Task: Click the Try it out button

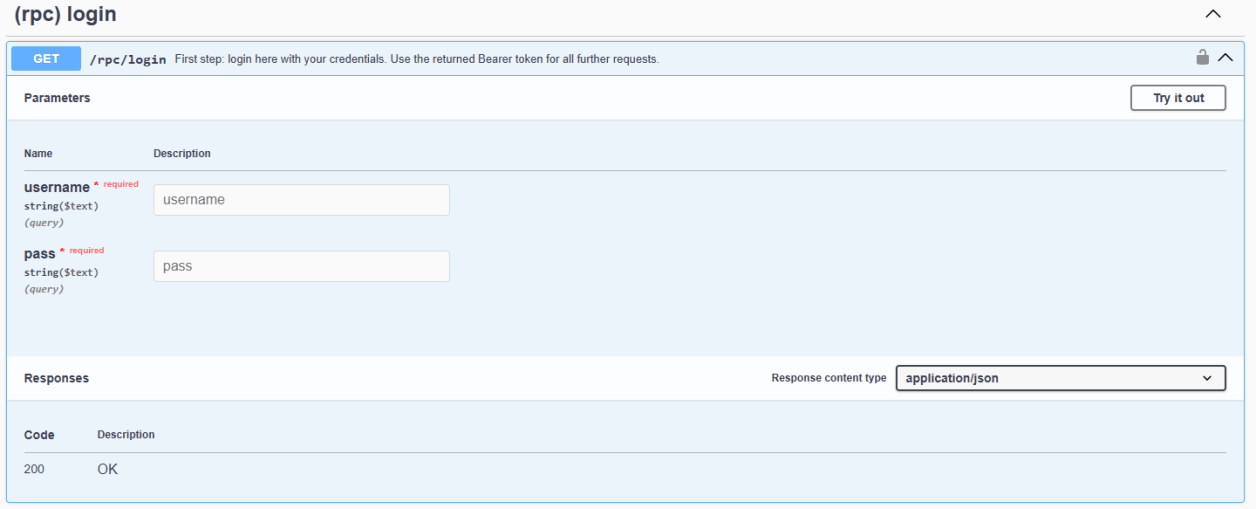Action: pos(1178,98)
